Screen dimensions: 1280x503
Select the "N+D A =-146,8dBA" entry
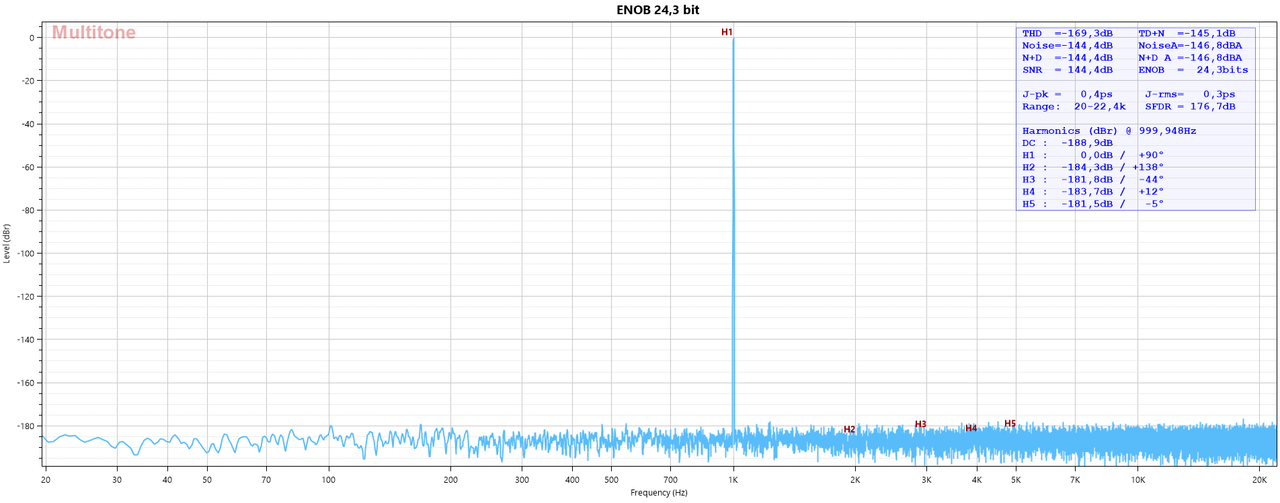point(1190,58)
